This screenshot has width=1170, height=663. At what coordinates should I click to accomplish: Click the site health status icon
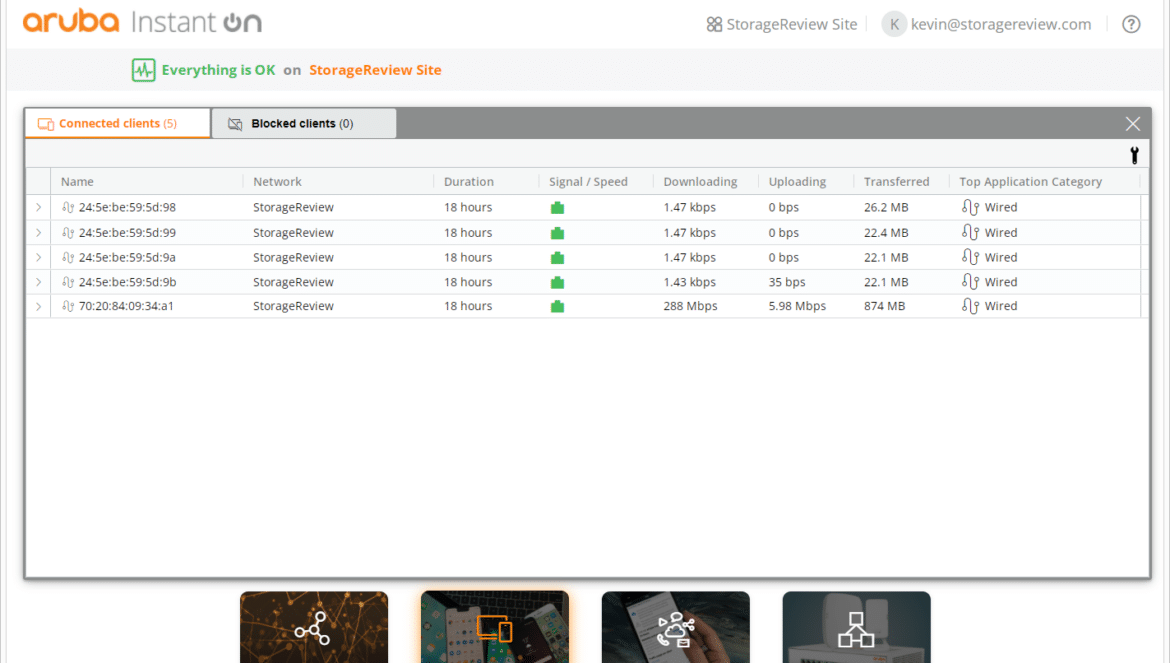[x=143, y=70]
